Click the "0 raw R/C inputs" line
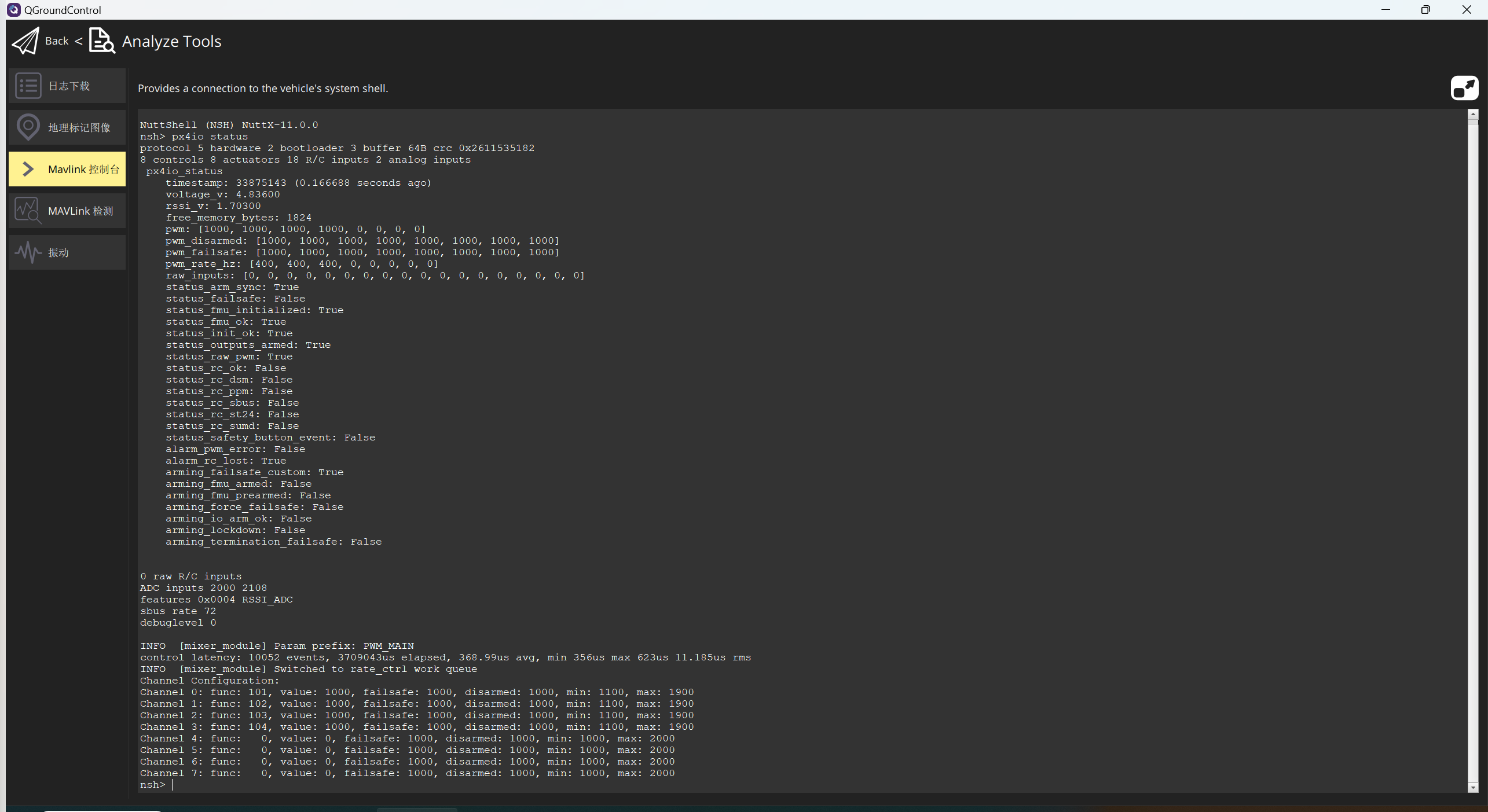This screenshot has height=812, width=1488. (x=191, y=576)
